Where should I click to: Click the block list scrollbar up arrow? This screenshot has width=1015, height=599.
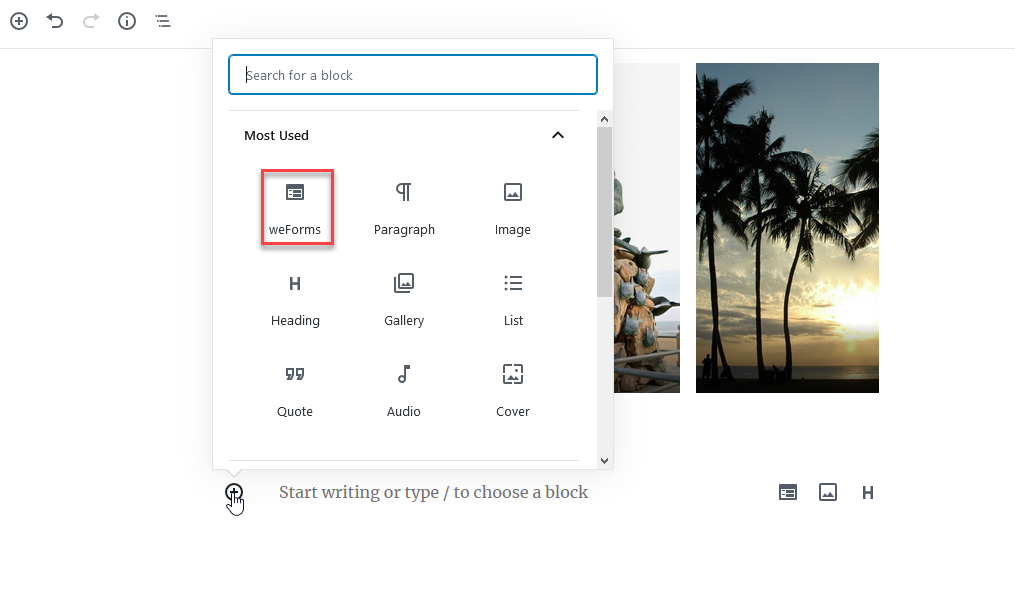[605, 119]
